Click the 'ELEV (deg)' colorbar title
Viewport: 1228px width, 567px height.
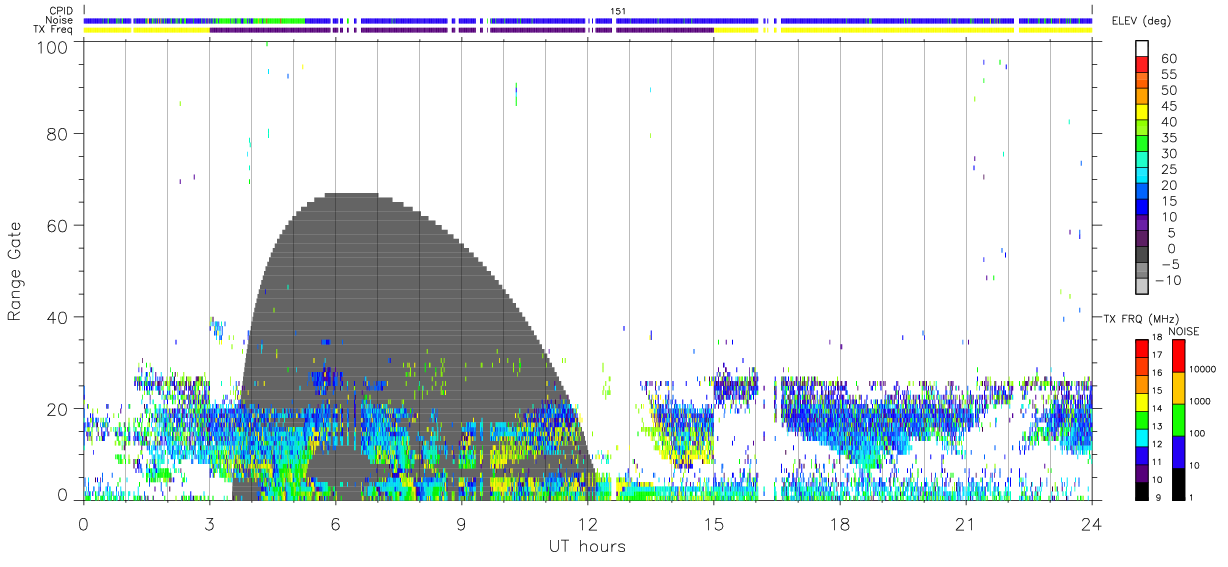[x=1141, y=22]
